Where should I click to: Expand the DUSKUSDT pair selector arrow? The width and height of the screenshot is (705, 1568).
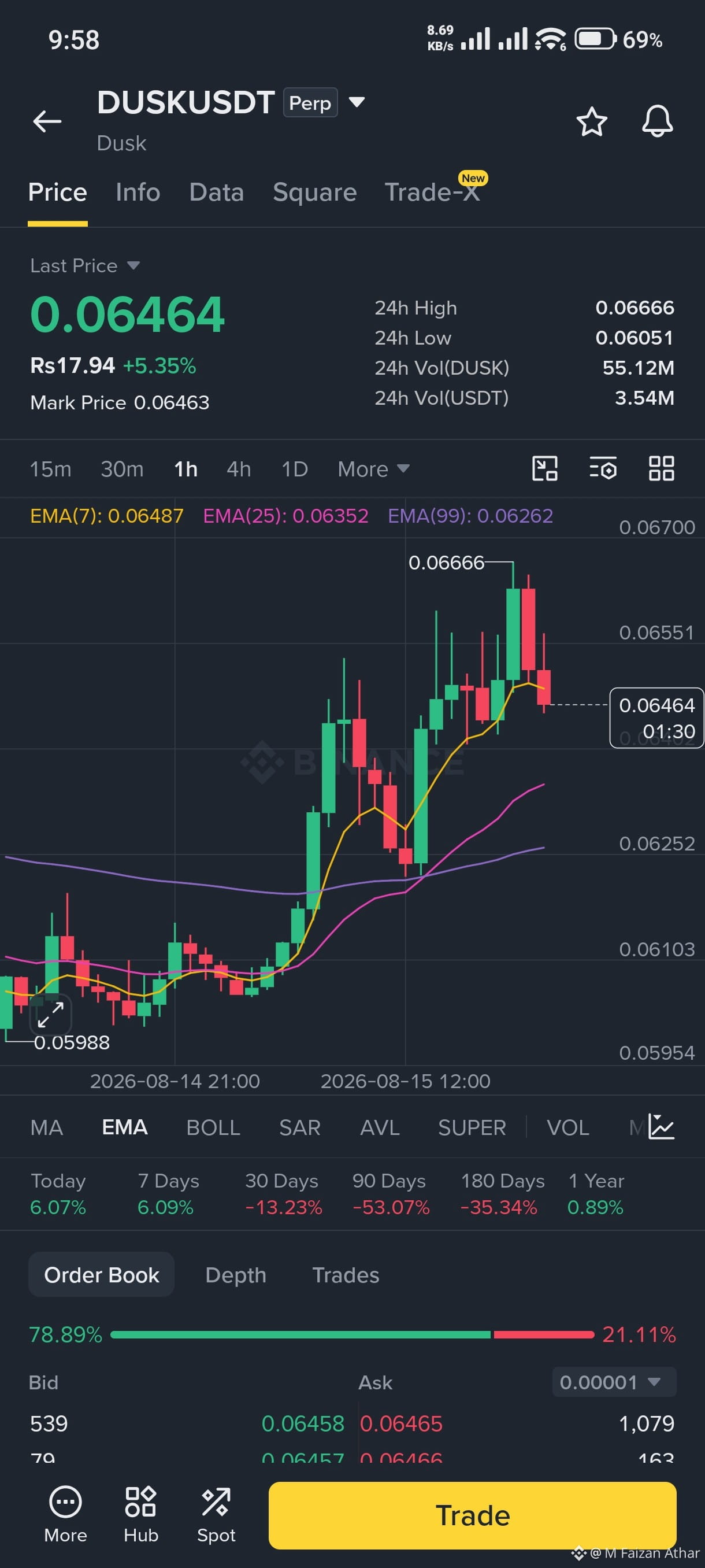357,102
